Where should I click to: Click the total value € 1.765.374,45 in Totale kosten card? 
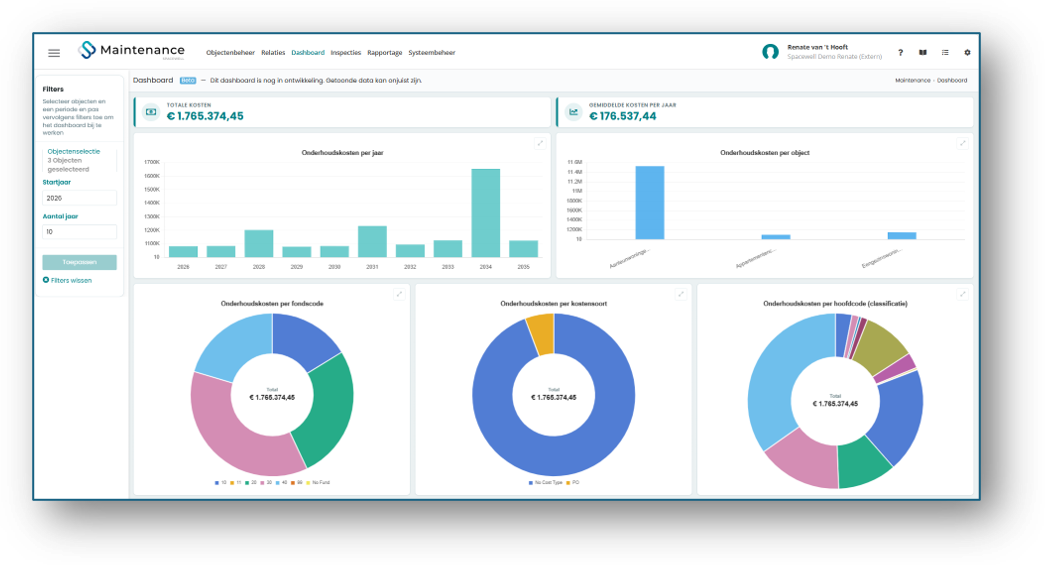click(x=205, y=117)
